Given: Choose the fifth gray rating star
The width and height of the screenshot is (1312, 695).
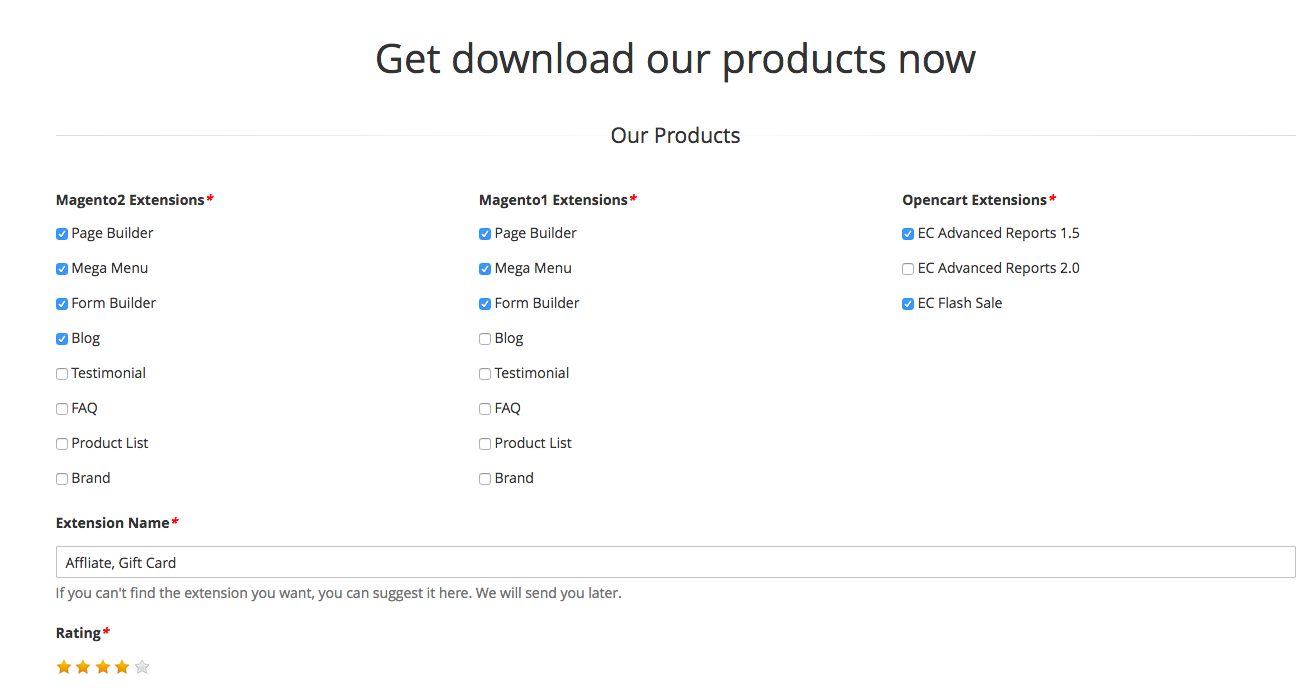Looking at the screenshot, I should (142, 667).
